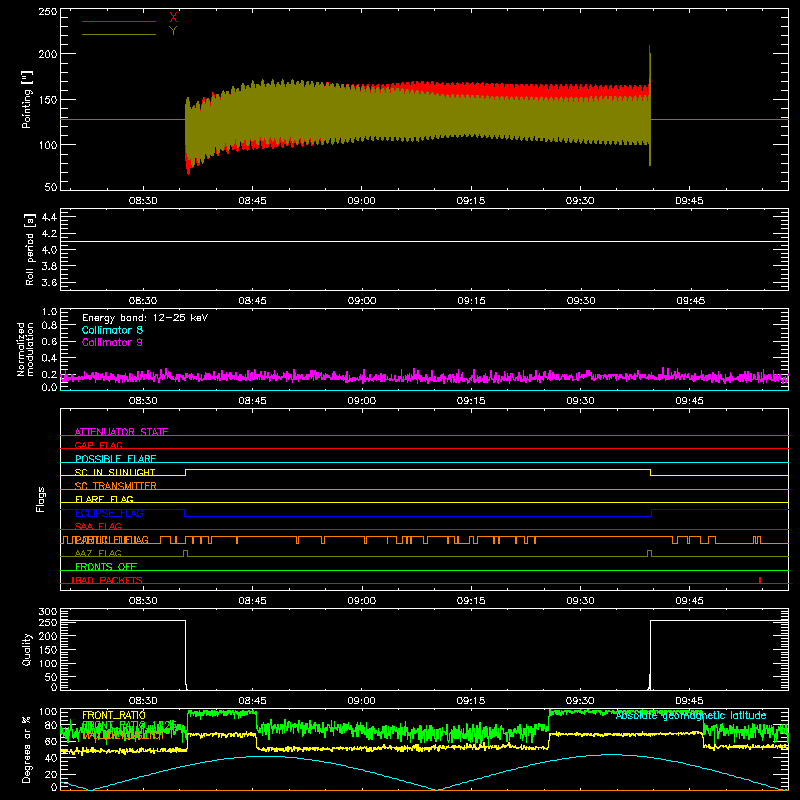Image resolution: width=800 pixels, height=800 pixels.
Task: Click the ATTENUATOR_STATE flag label
Action: coord(121,432)
